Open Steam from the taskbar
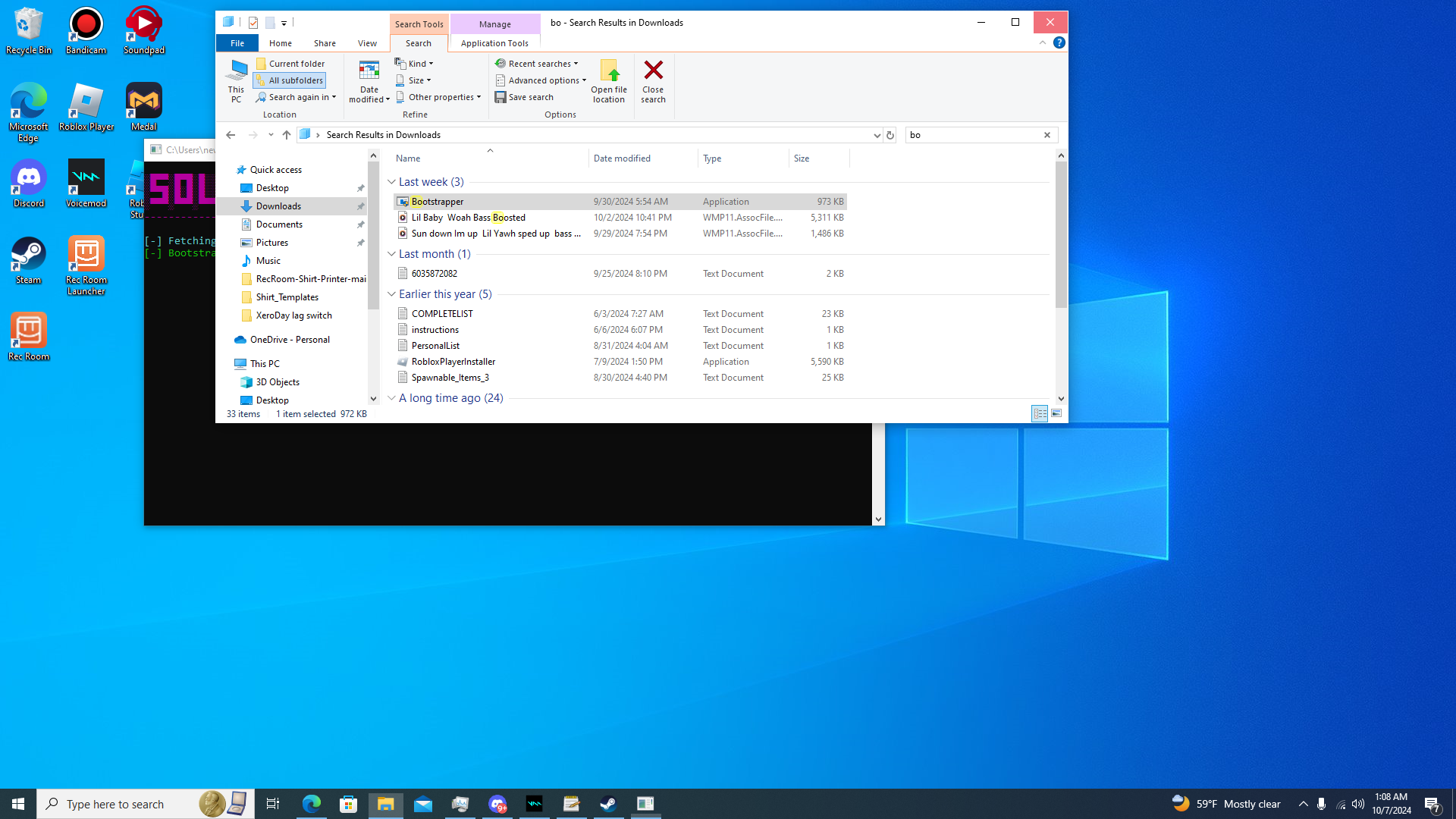This screenshot has height=819, width=1456. tap(608, 804)
